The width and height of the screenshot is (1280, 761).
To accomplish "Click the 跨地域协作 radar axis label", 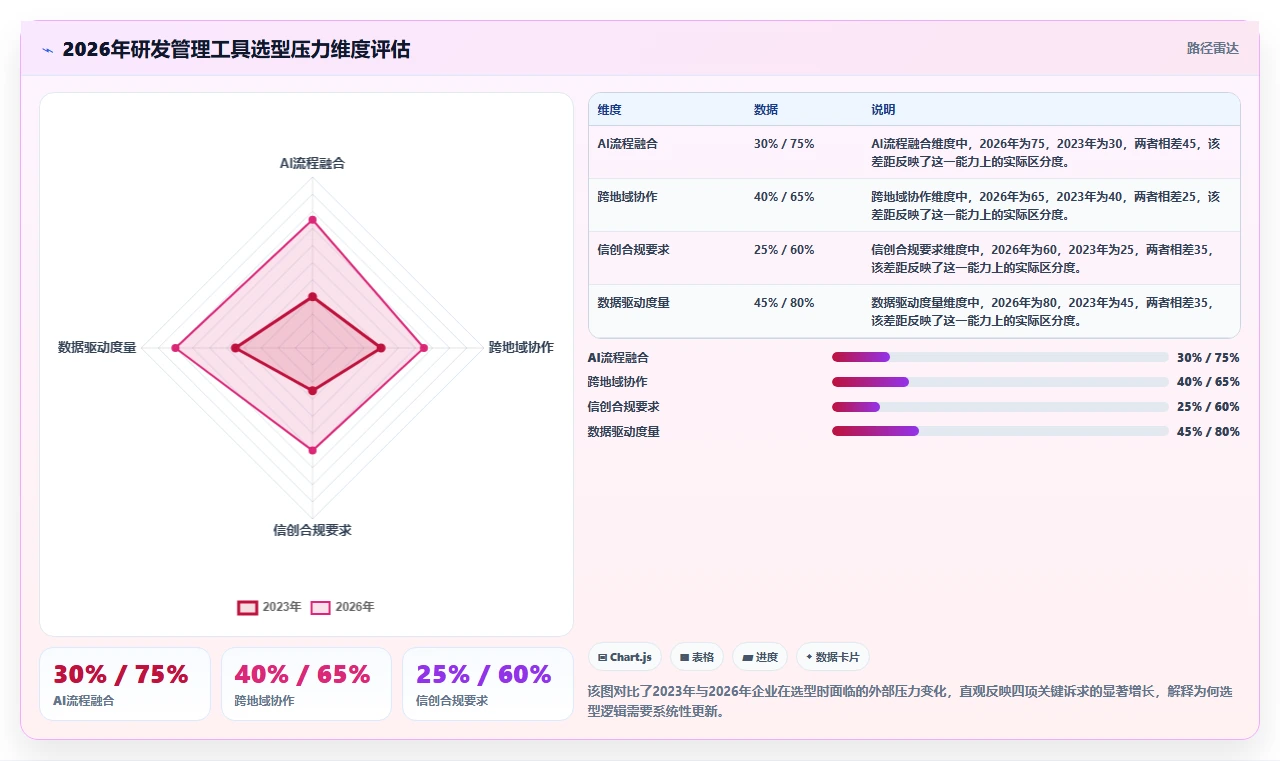I will [521, 347].
